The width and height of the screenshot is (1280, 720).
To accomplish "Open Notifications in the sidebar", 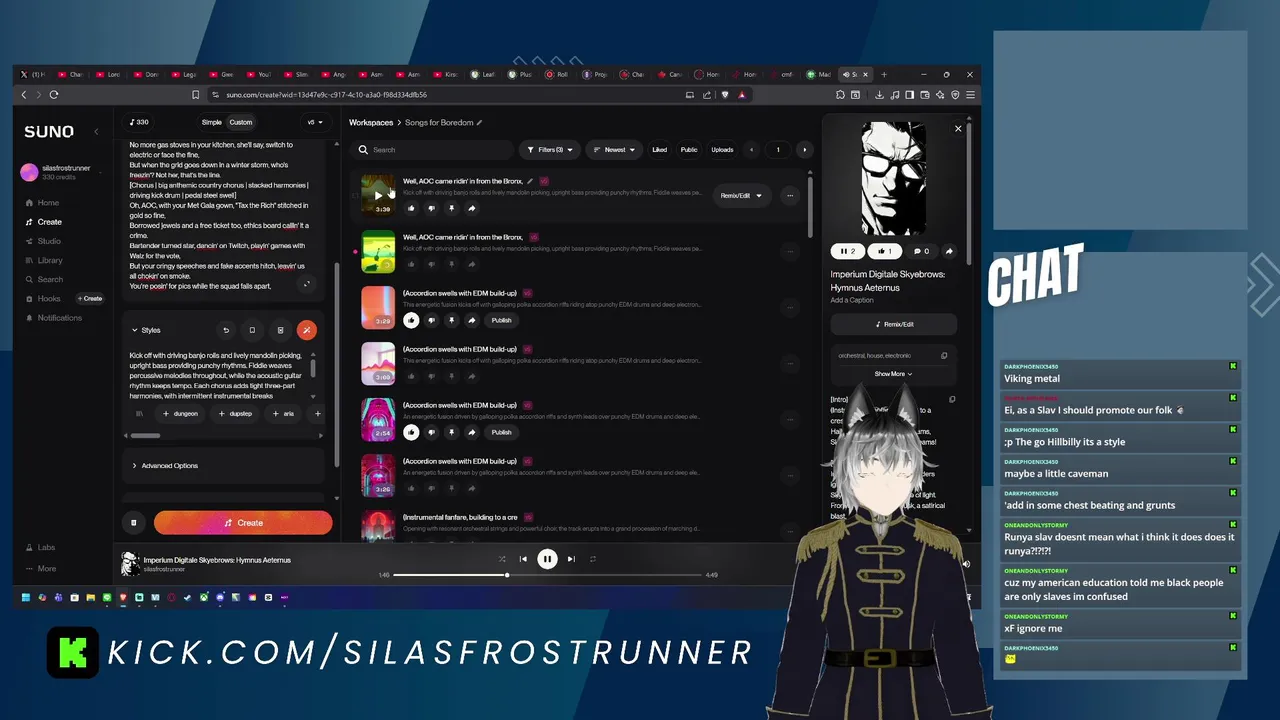I will coord(59,318).
